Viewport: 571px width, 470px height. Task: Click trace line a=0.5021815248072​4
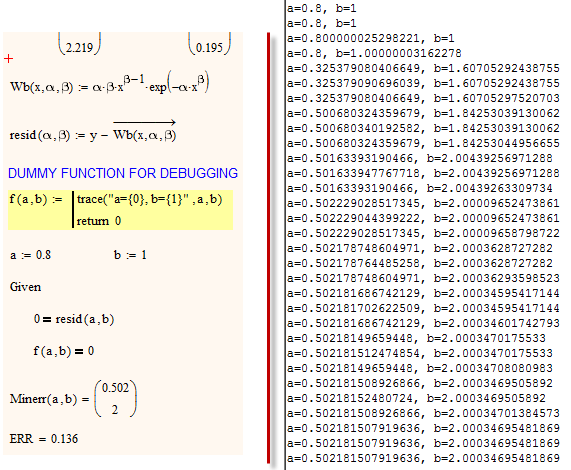point(416,398)
